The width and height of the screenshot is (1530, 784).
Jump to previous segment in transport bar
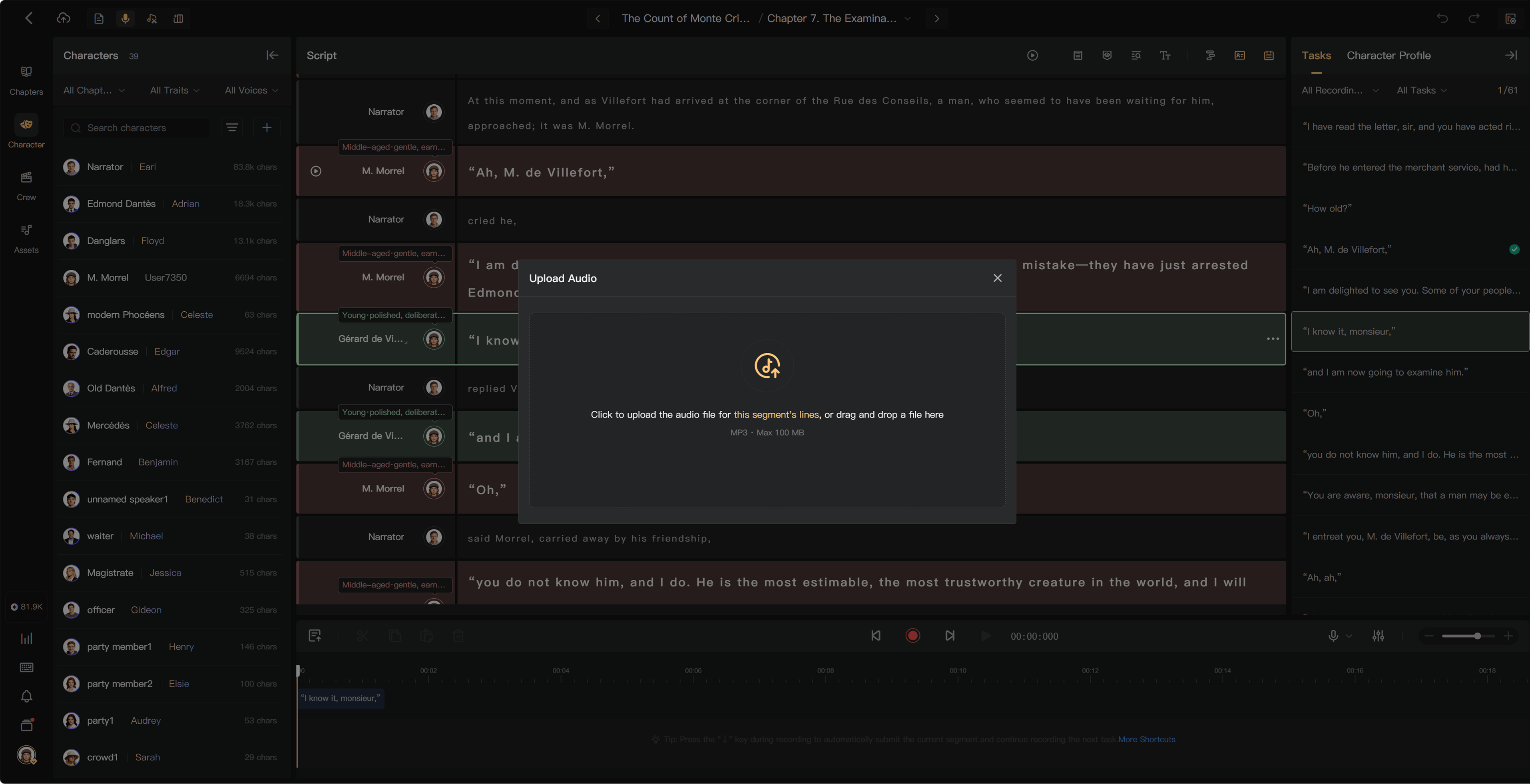pyautogui.click(x=875, y=635)
